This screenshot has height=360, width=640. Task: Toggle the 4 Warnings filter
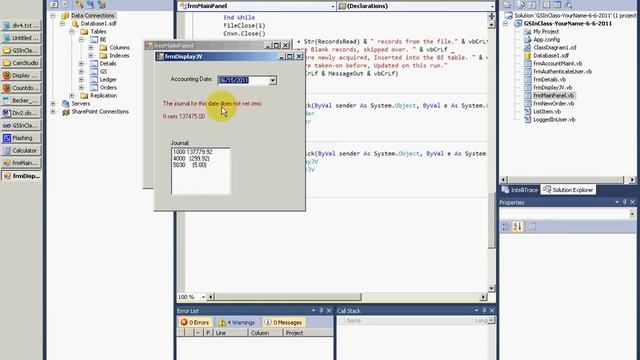pyautogui.click(x=237, y=322)
